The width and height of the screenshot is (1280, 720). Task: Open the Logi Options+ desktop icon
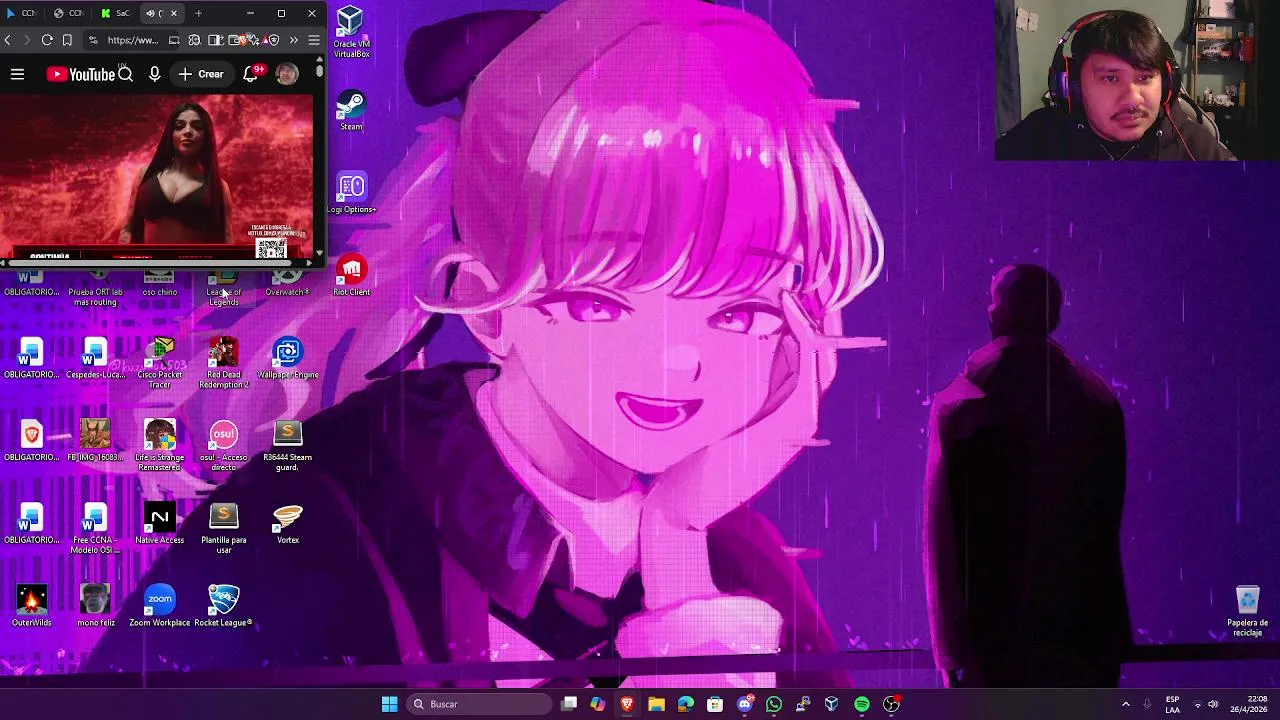(x=351, y=193)
